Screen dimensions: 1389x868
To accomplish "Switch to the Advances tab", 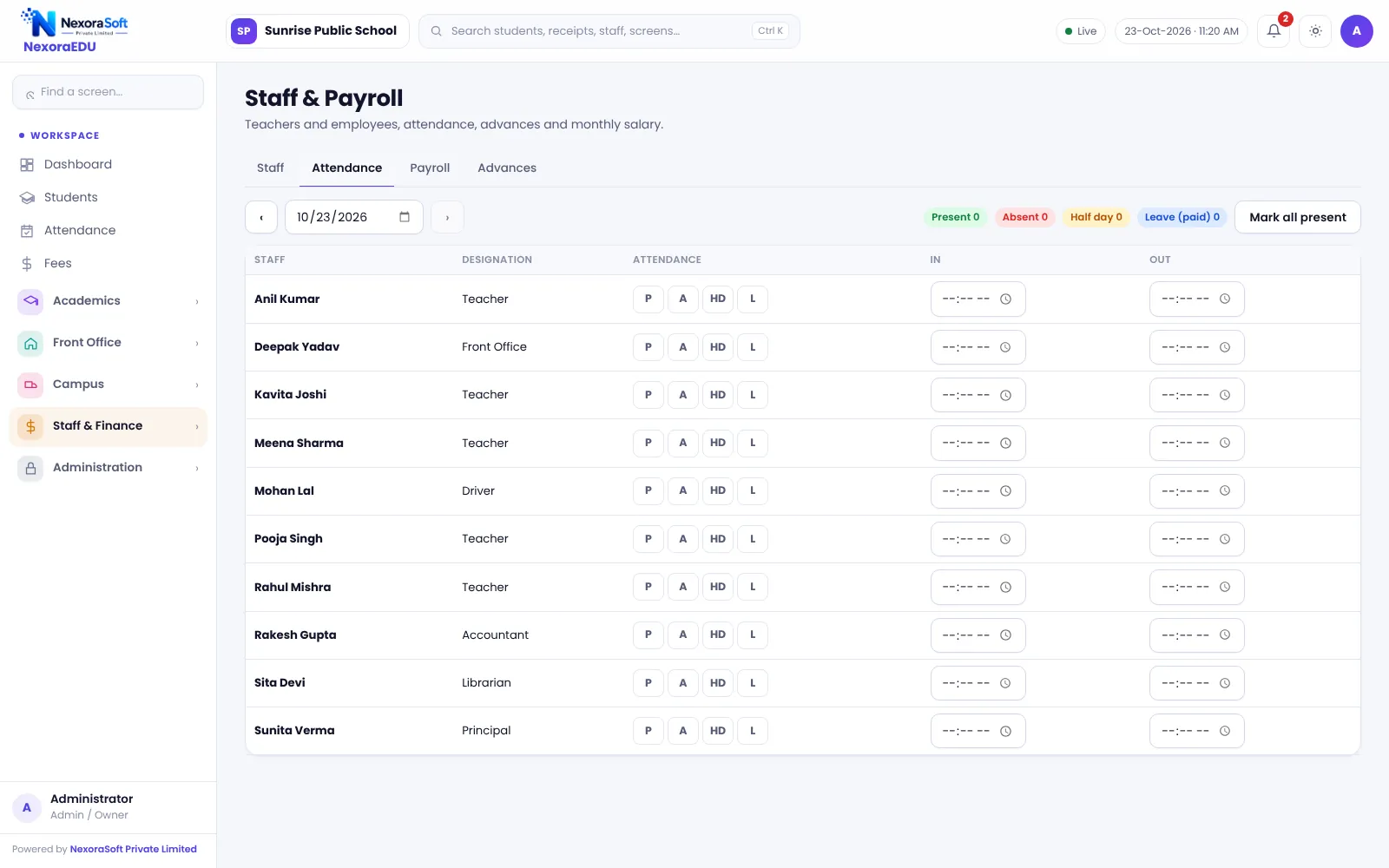I will point(507,168).
